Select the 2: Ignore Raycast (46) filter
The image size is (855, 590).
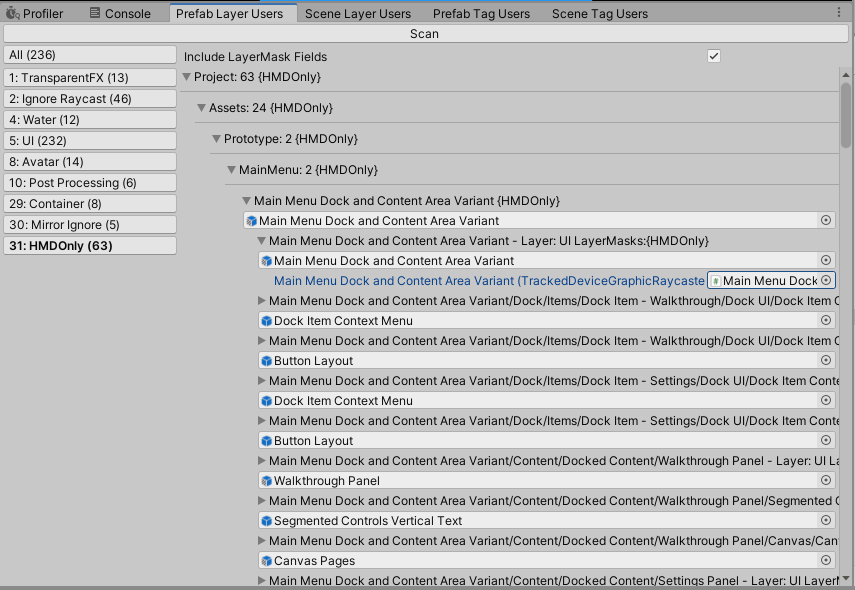pyautogui.click(x=90, y=99)
